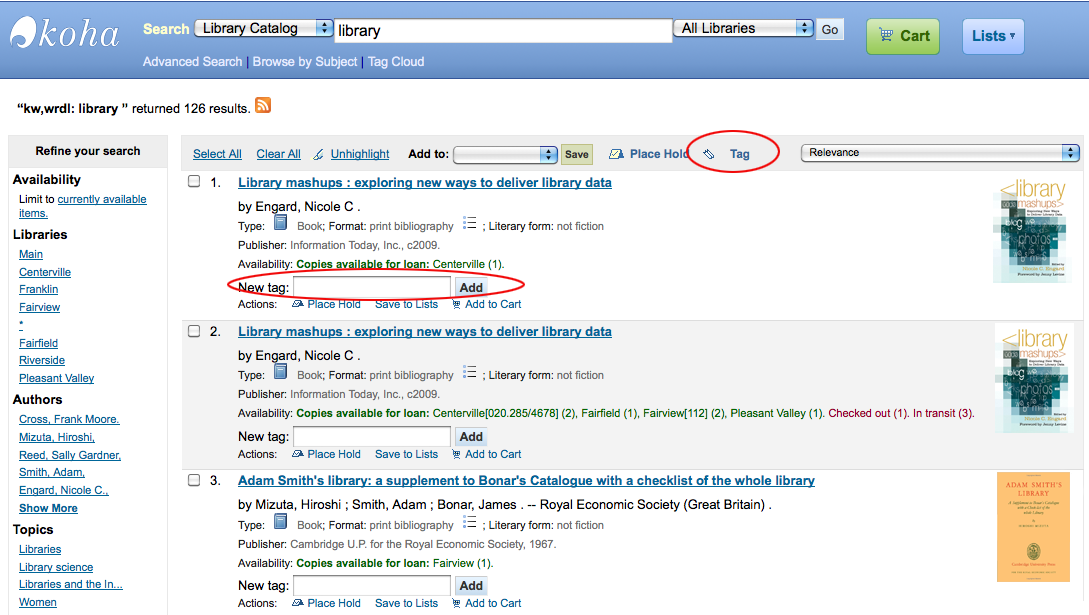
Task: Click the Library mashups cover image, result 2
Action: click(x=1032, y=379)
